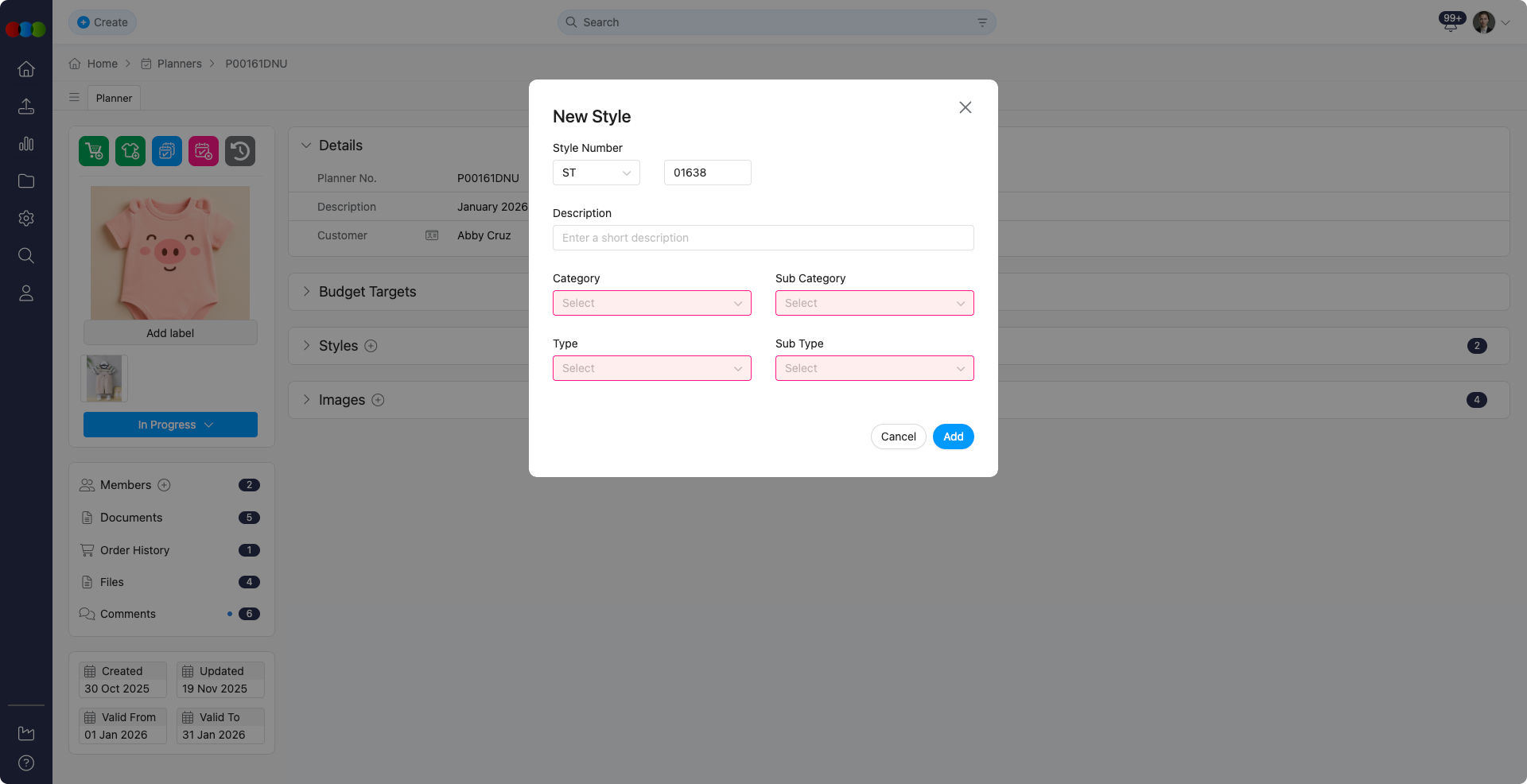This screenshot has height=784, width=1527.
Task: Click the help icon at sidebar bottom
Action: pos(26,763)
